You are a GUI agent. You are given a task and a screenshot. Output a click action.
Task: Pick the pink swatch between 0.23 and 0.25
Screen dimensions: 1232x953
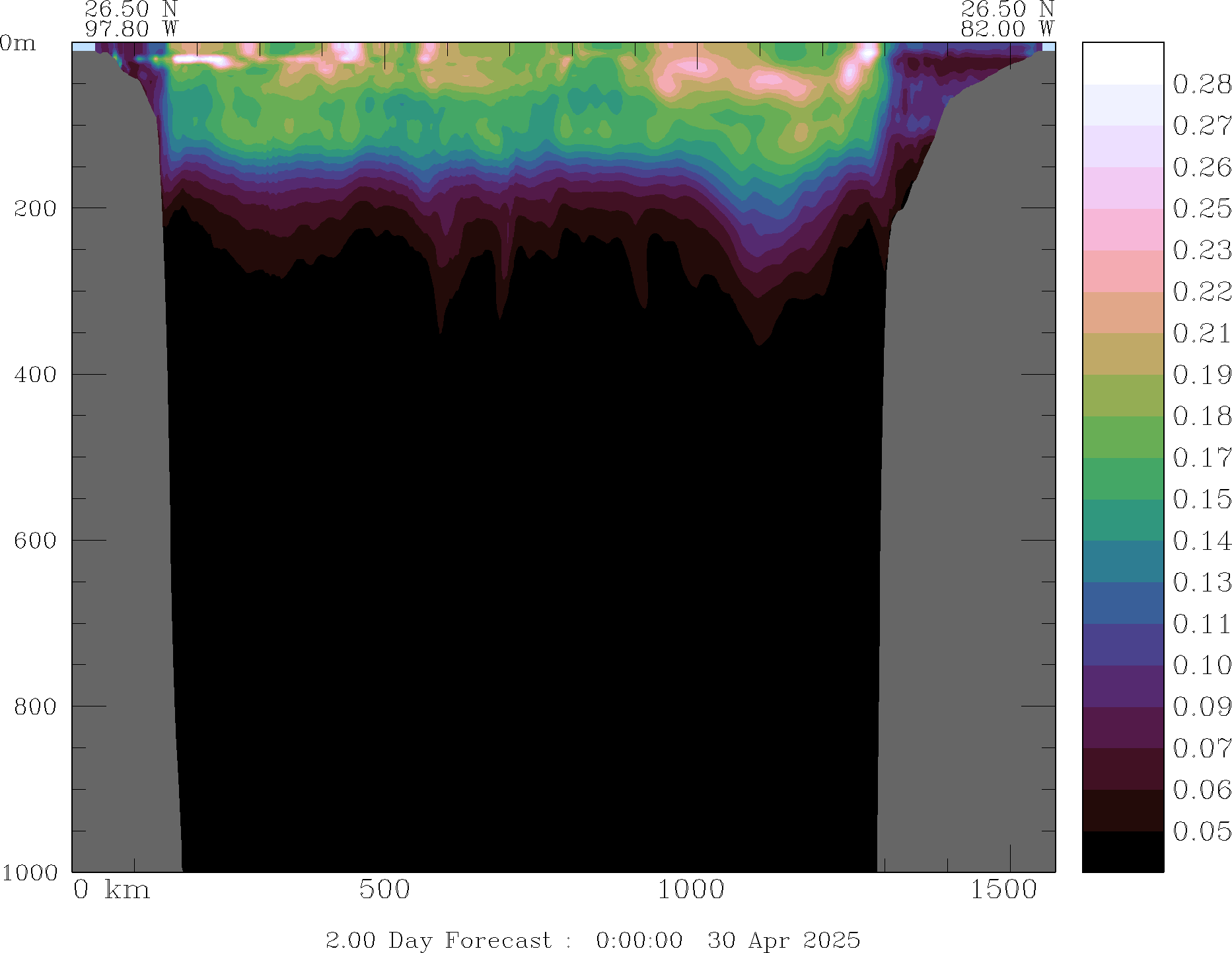(1122, 229)
